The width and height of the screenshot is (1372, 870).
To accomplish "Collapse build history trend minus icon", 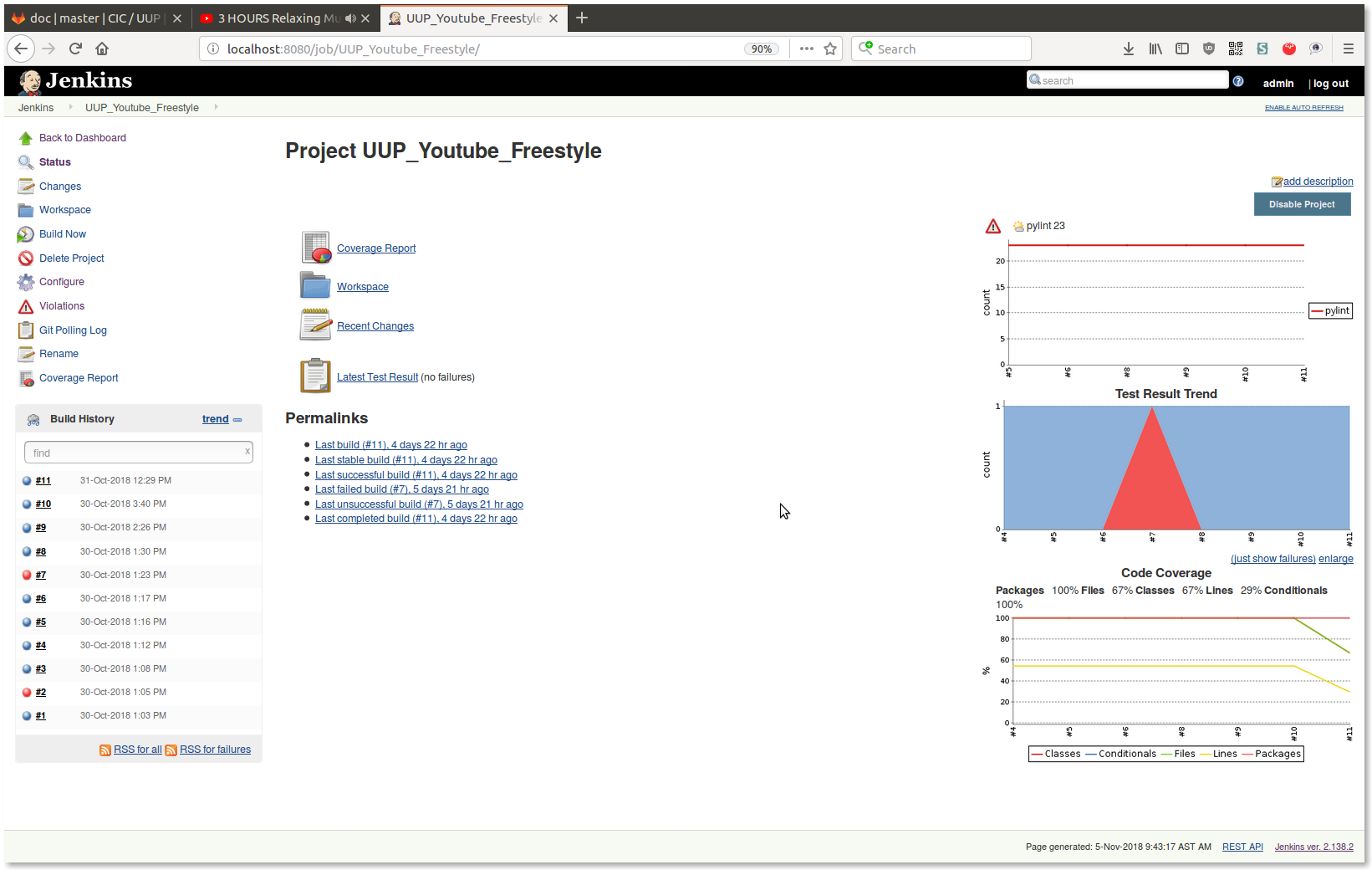I will tap(237, 420).
